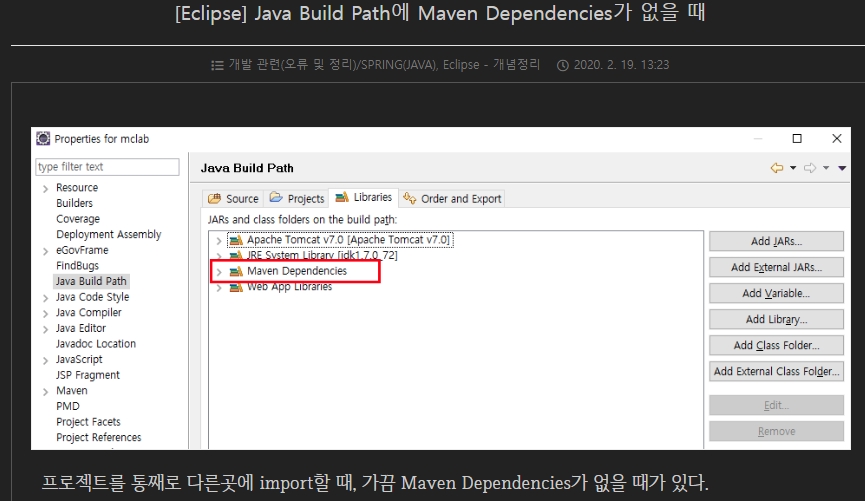Select Project References in the tree
865x501 pixels.
pos(99,437)
